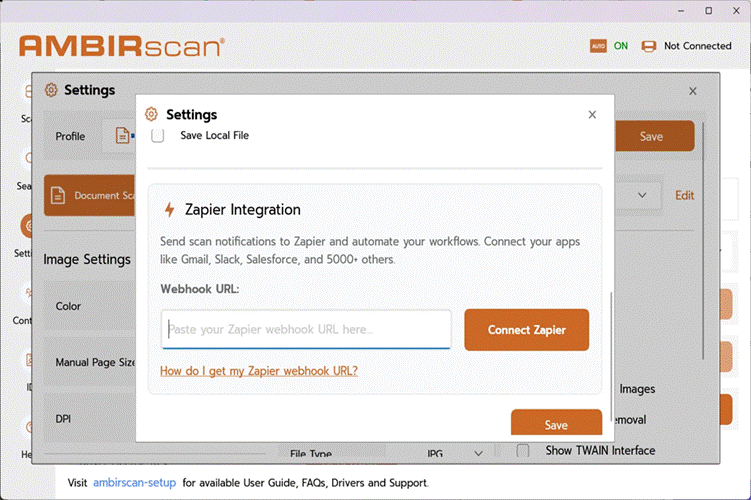Click the Zapier lightning bolt icon
Image resolution: width=751 pixels, height=500 pixels.
click(170, 210)
